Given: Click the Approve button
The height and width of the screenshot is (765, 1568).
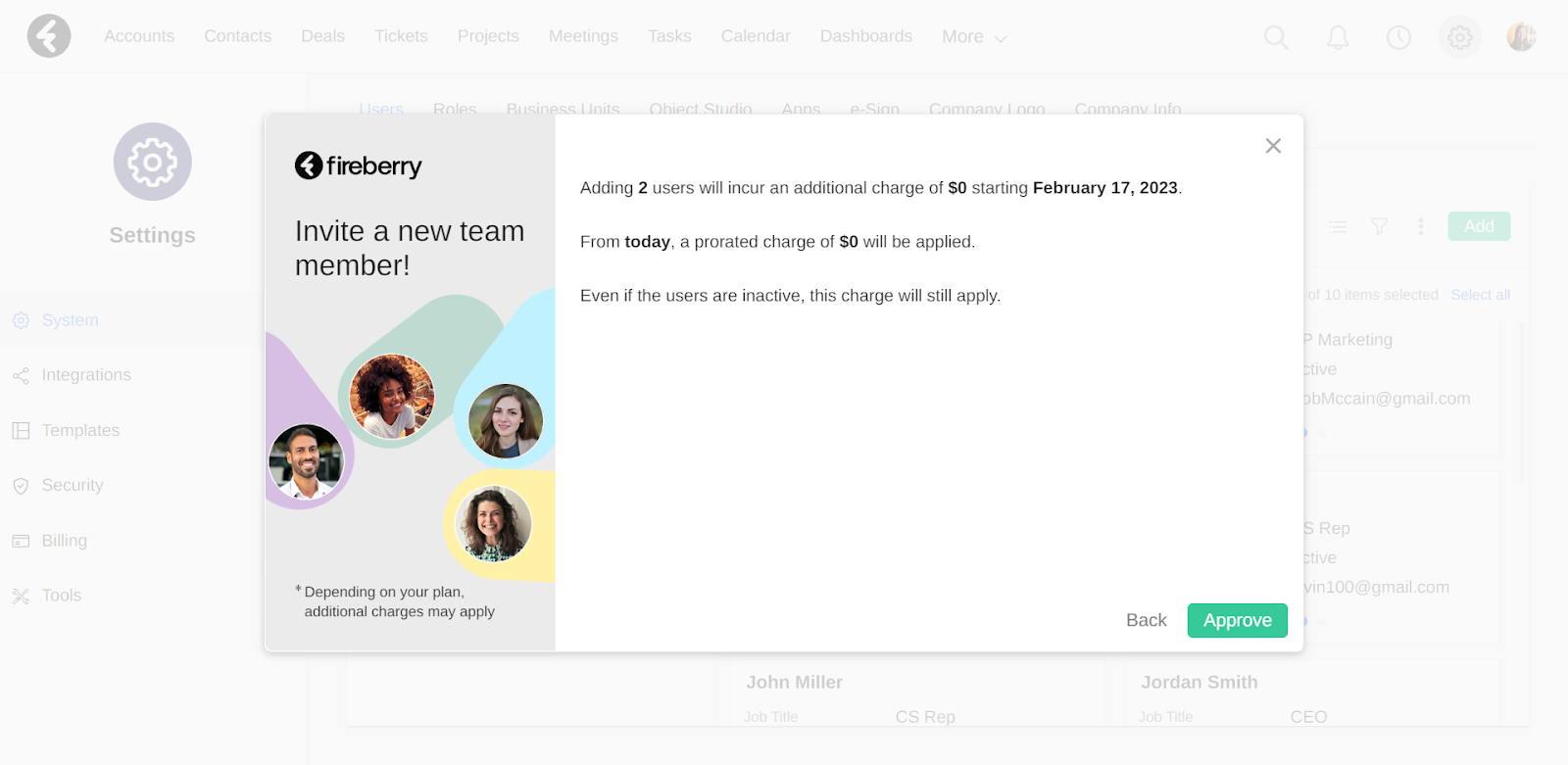Looking at the screenshot, I should click(1238, 620).
